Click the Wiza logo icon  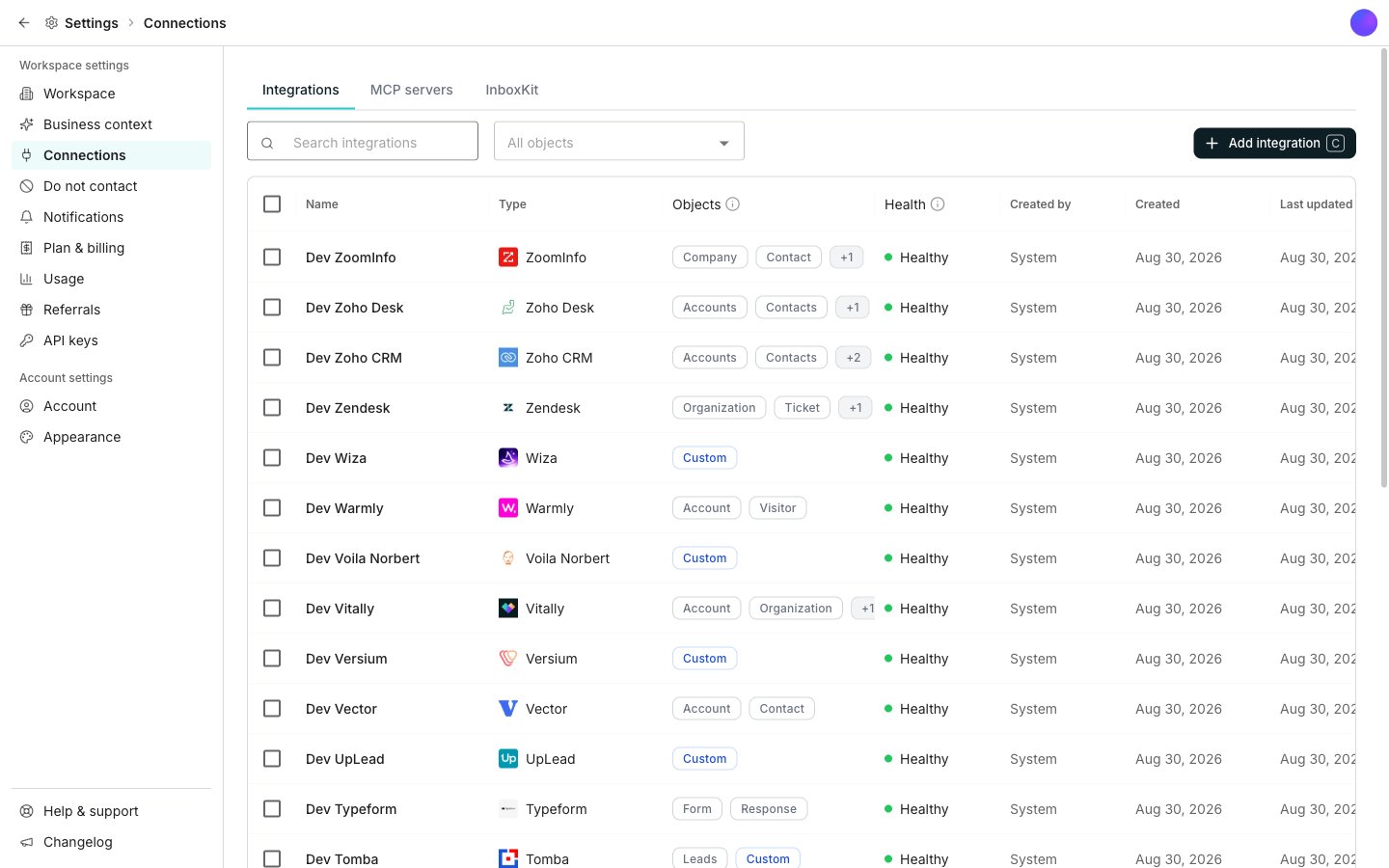(508, 458)
